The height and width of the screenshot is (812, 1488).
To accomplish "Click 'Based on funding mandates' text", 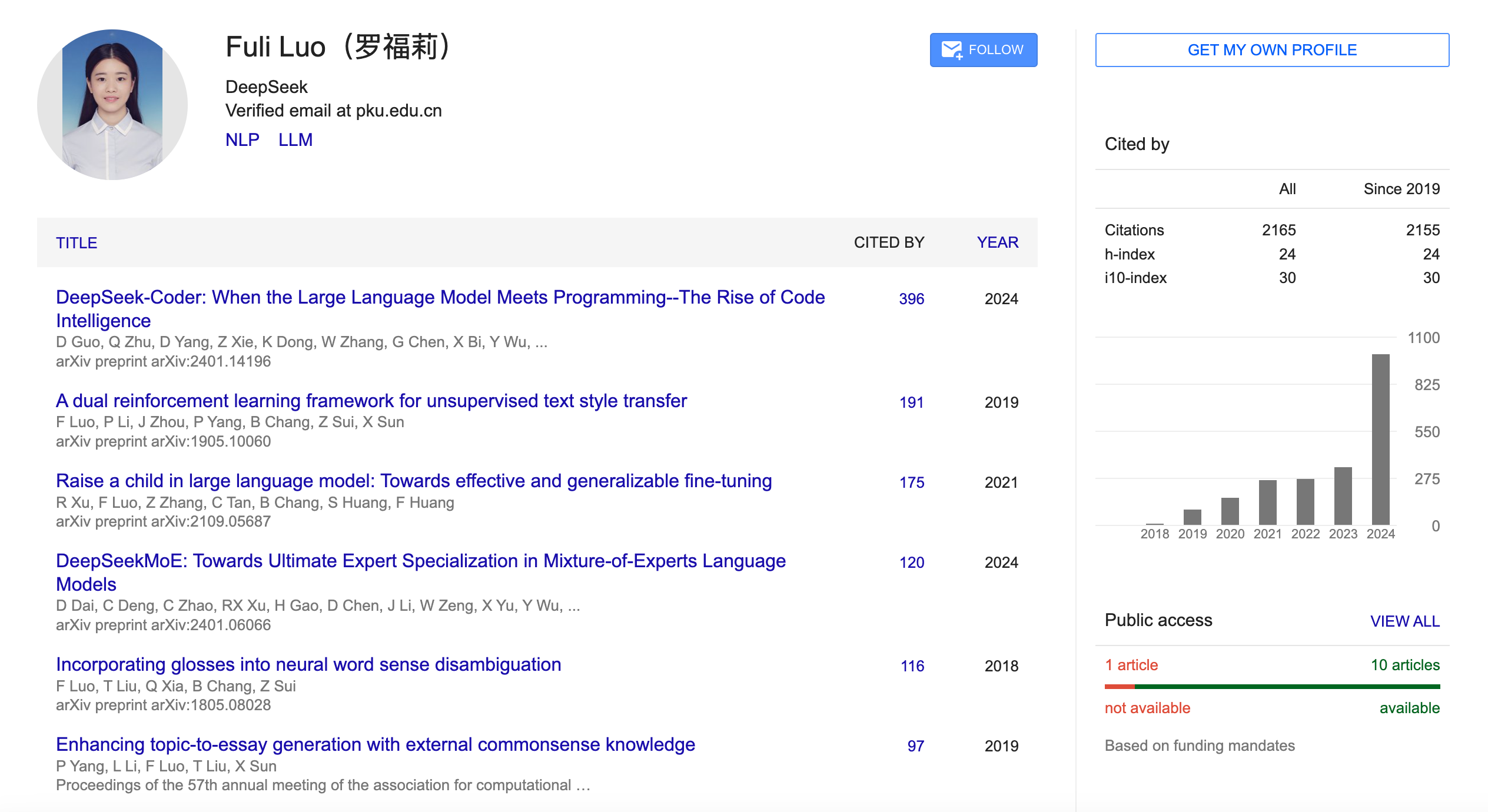I will pyautogui.click(x=1200, y=746).
